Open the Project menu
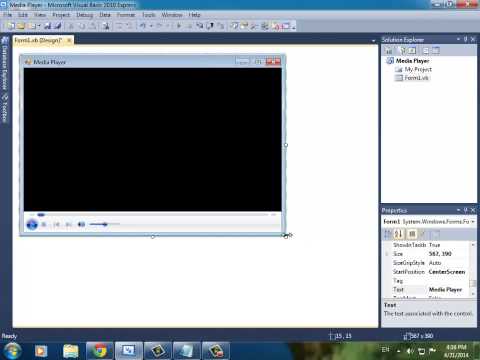 (61, 15)
